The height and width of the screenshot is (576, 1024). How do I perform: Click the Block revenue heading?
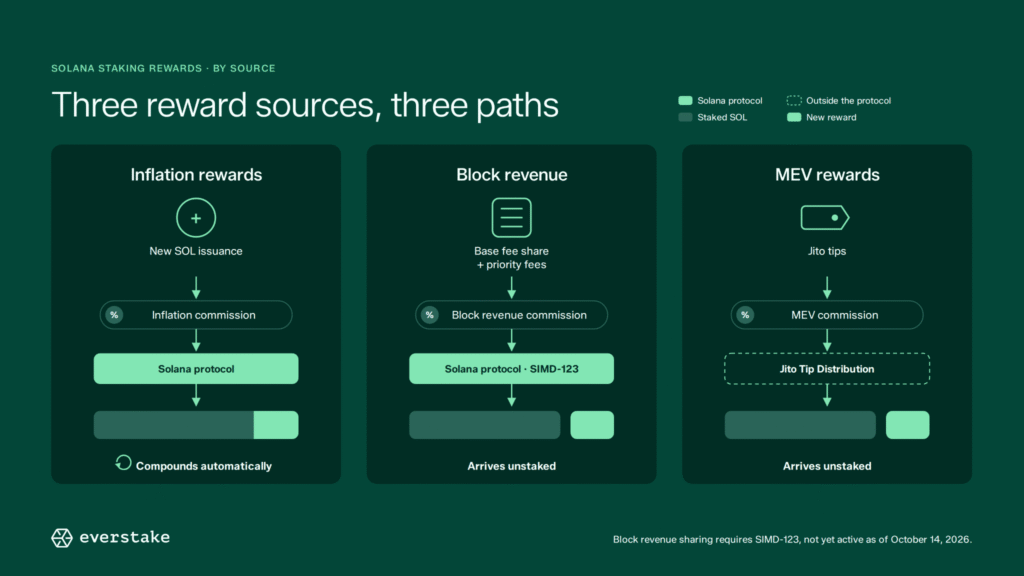pos(511,175)
